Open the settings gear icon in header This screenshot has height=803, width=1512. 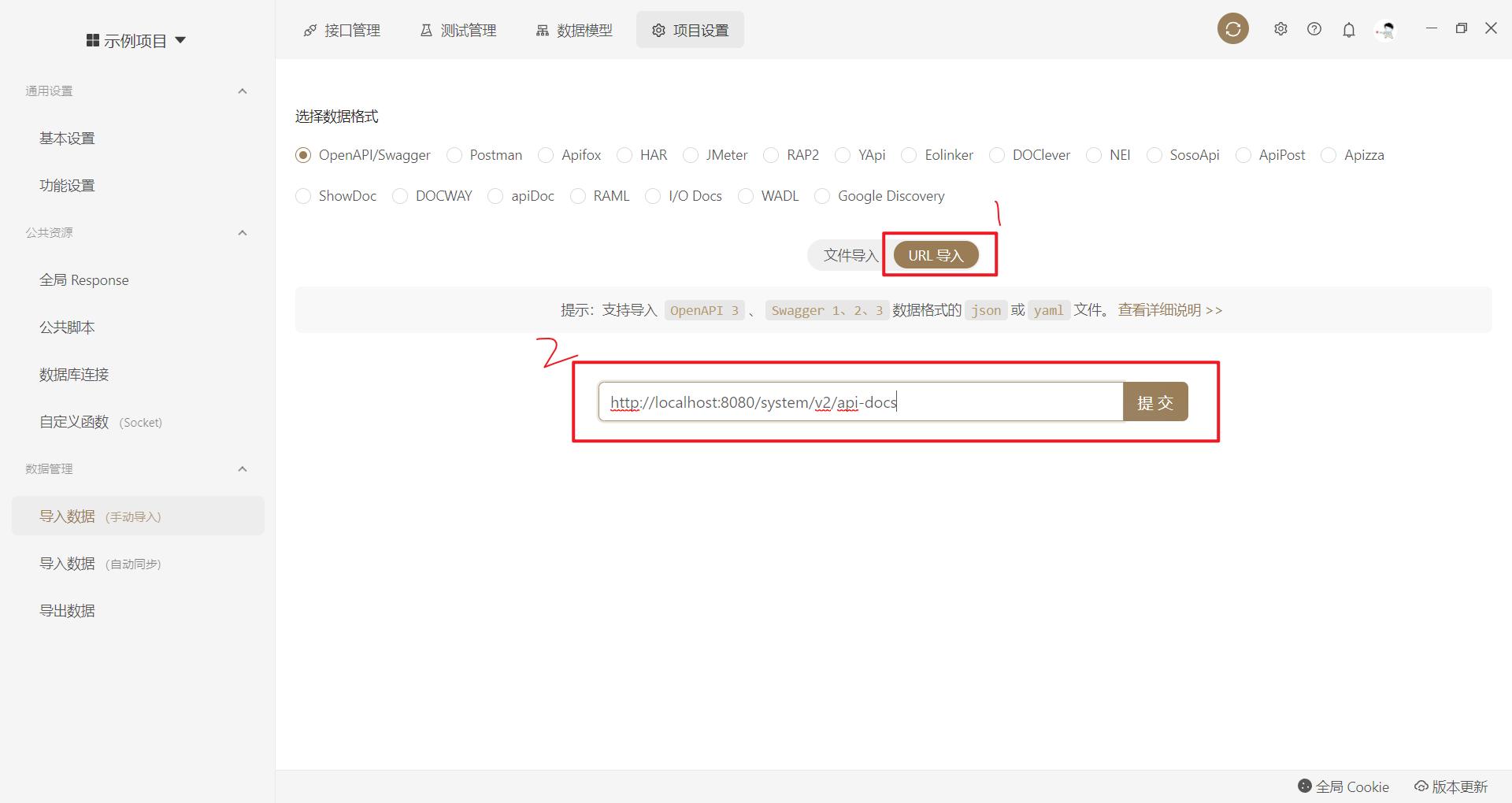[x=1281, y=29]
